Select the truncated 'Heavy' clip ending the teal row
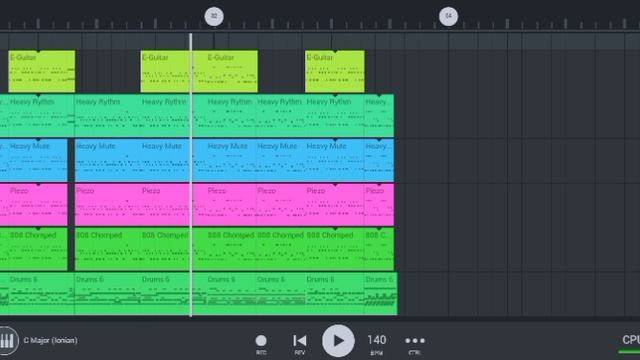 [x=379, y=116]
